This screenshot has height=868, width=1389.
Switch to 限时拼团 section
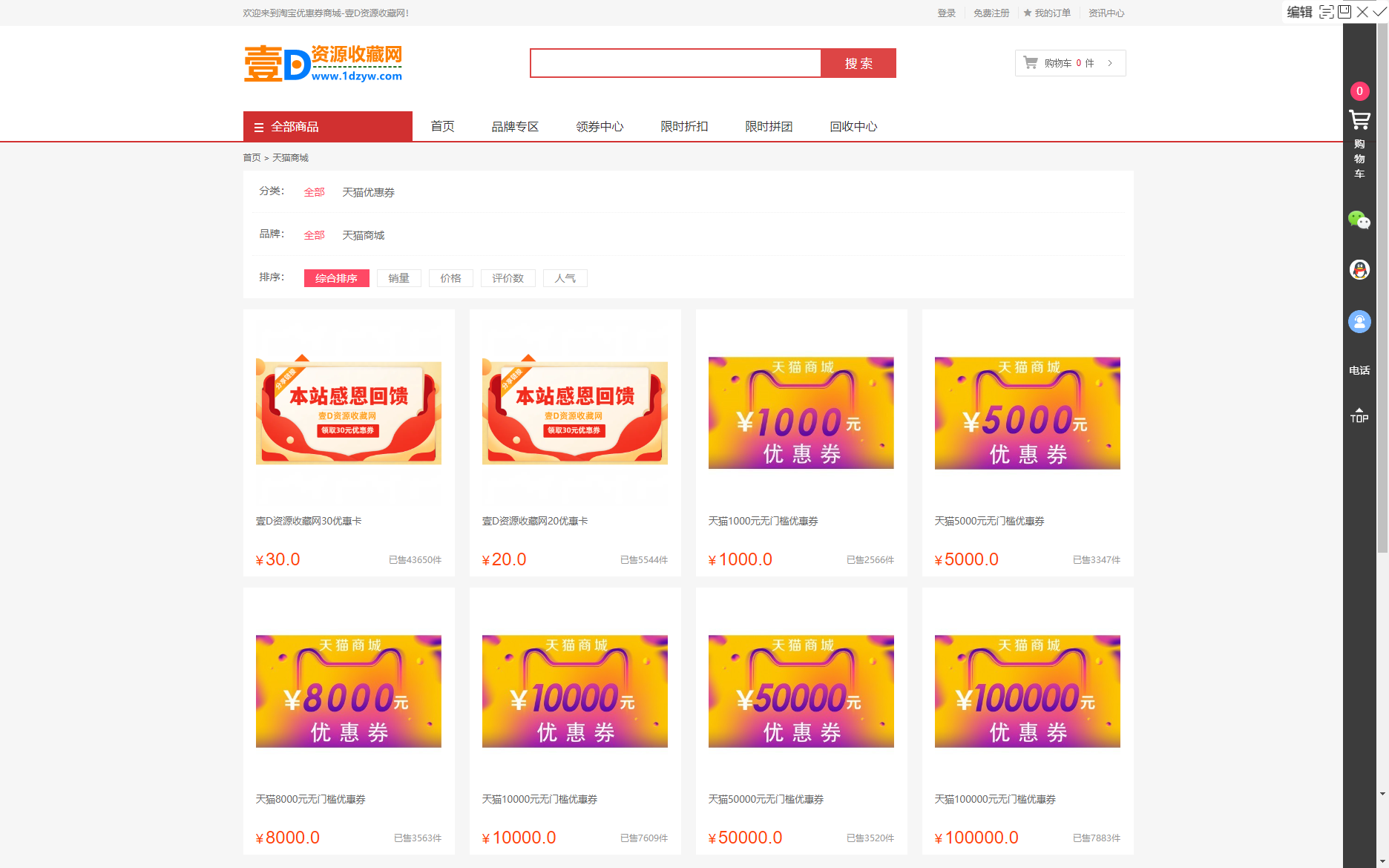coord(768,126)
